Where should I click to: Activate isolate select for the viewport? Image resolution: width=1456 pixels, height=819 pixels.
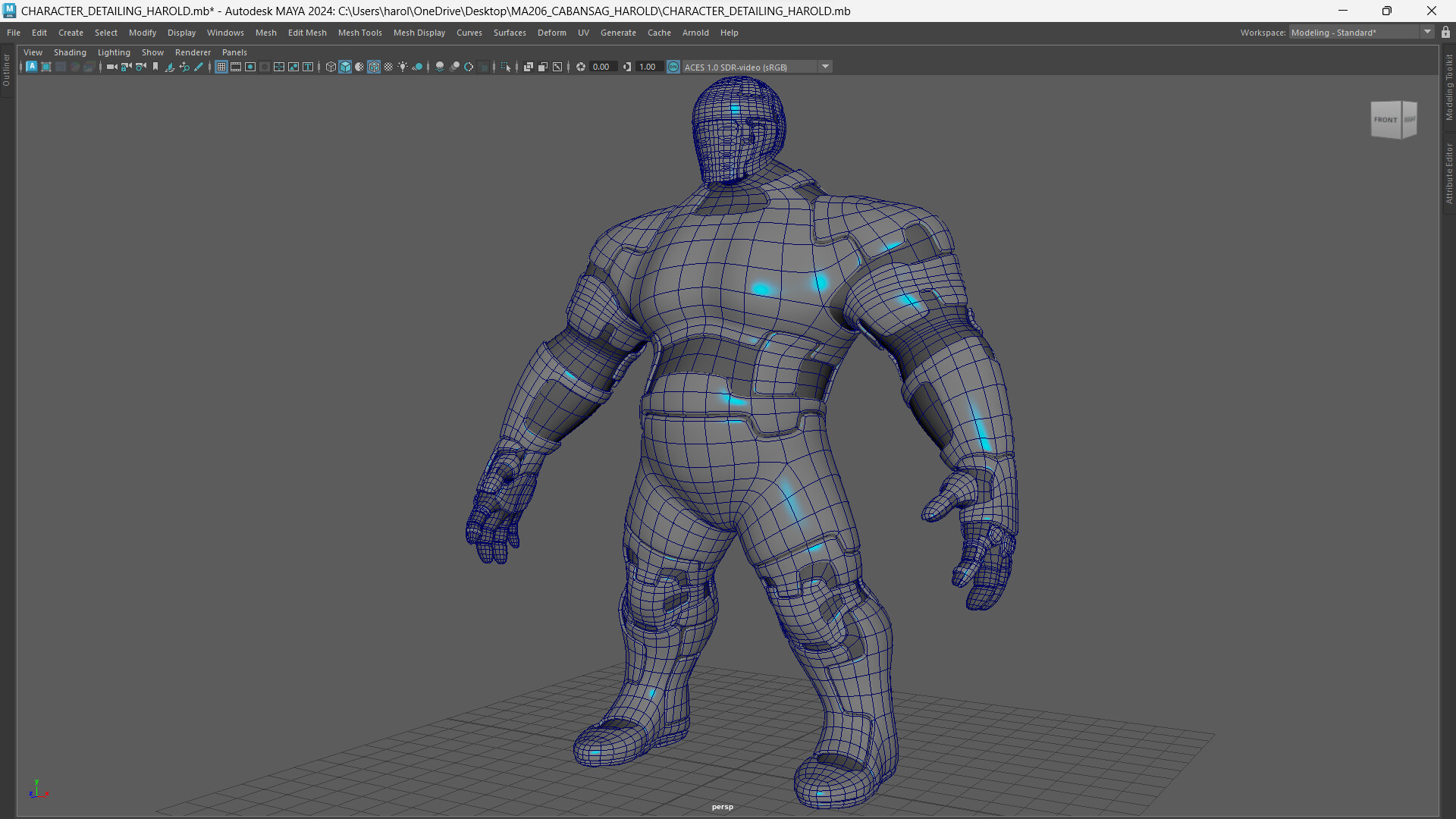504,67
